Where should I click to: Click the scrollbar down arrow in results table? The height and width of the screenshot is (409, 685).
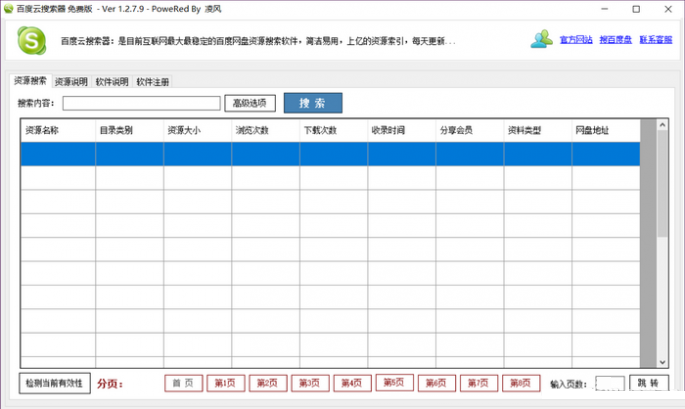(x=662, y=361)
